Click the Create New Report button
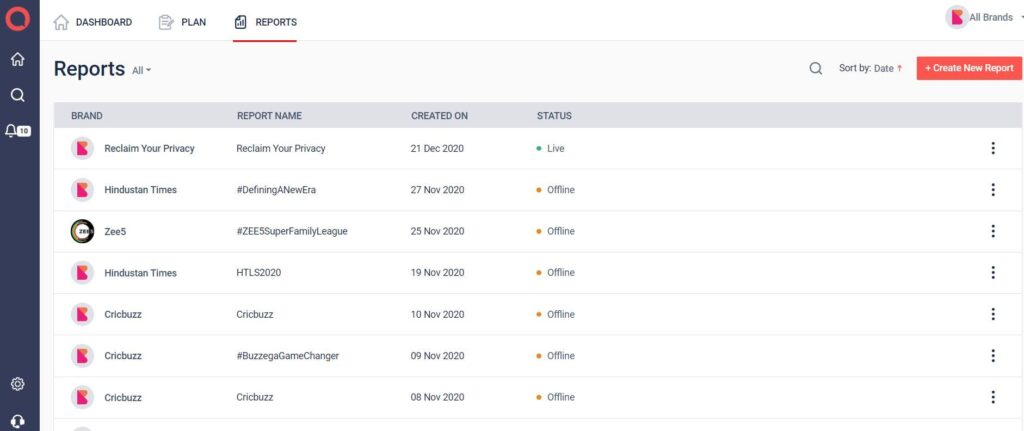This screenshot has width=1024, height=431. point(969,68)
